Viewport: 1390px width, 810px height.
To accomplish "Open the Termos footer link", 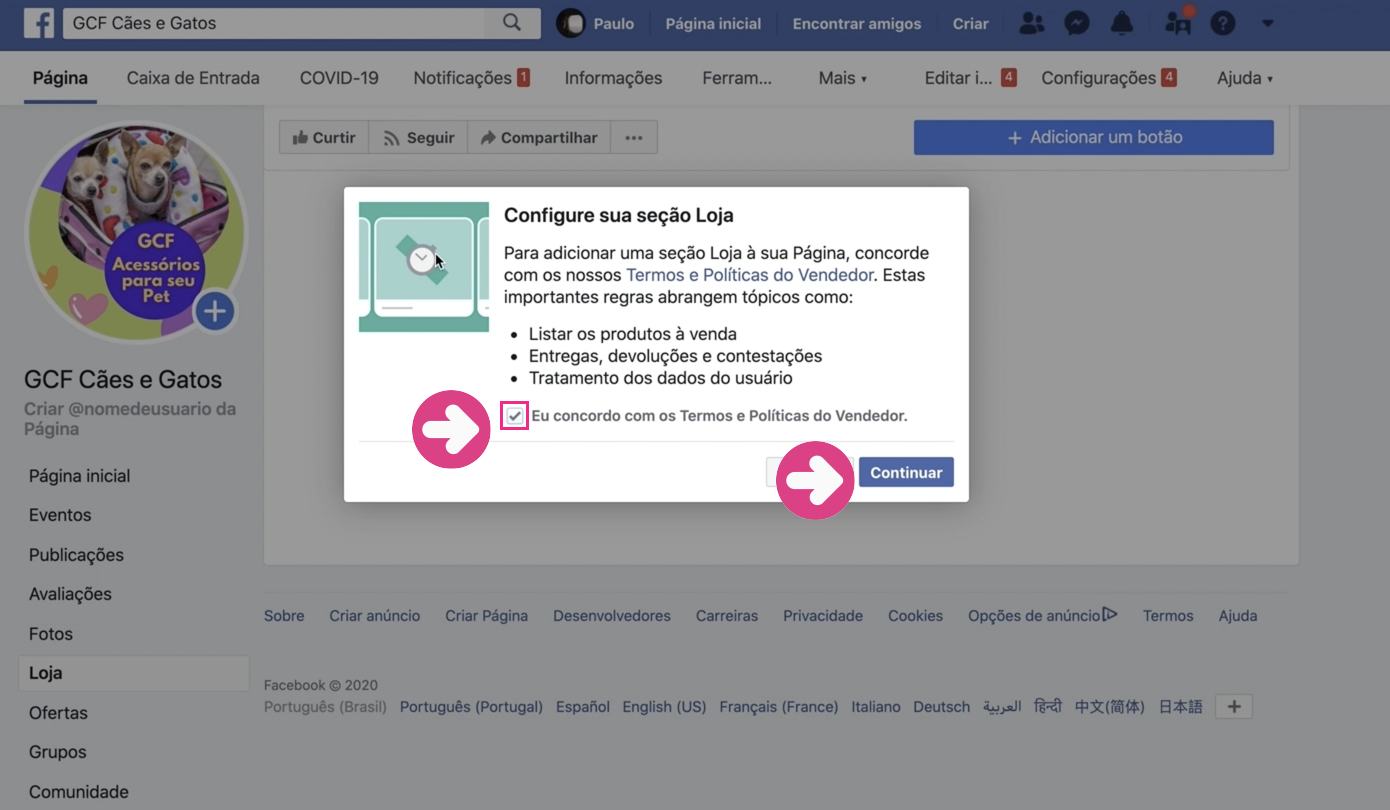I will tap(1168, 616).
